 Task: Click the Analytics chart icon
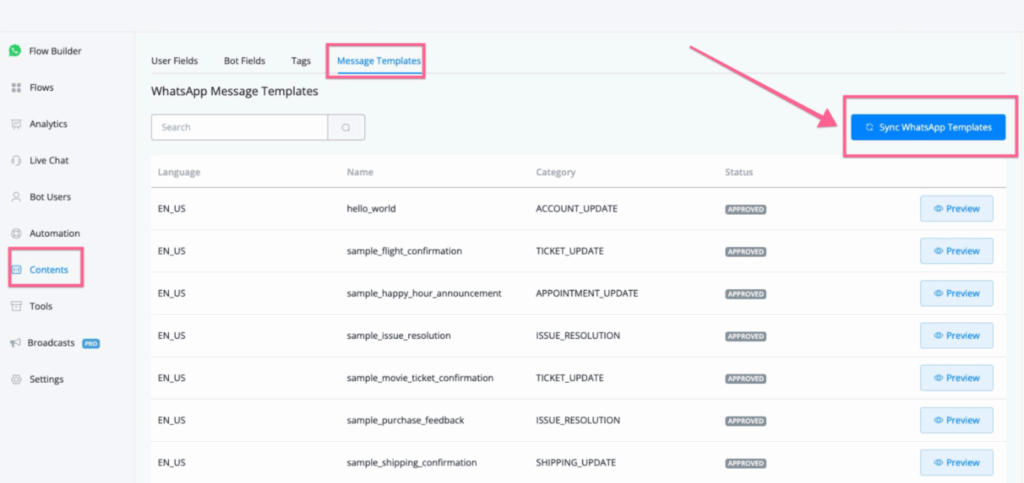16,124
